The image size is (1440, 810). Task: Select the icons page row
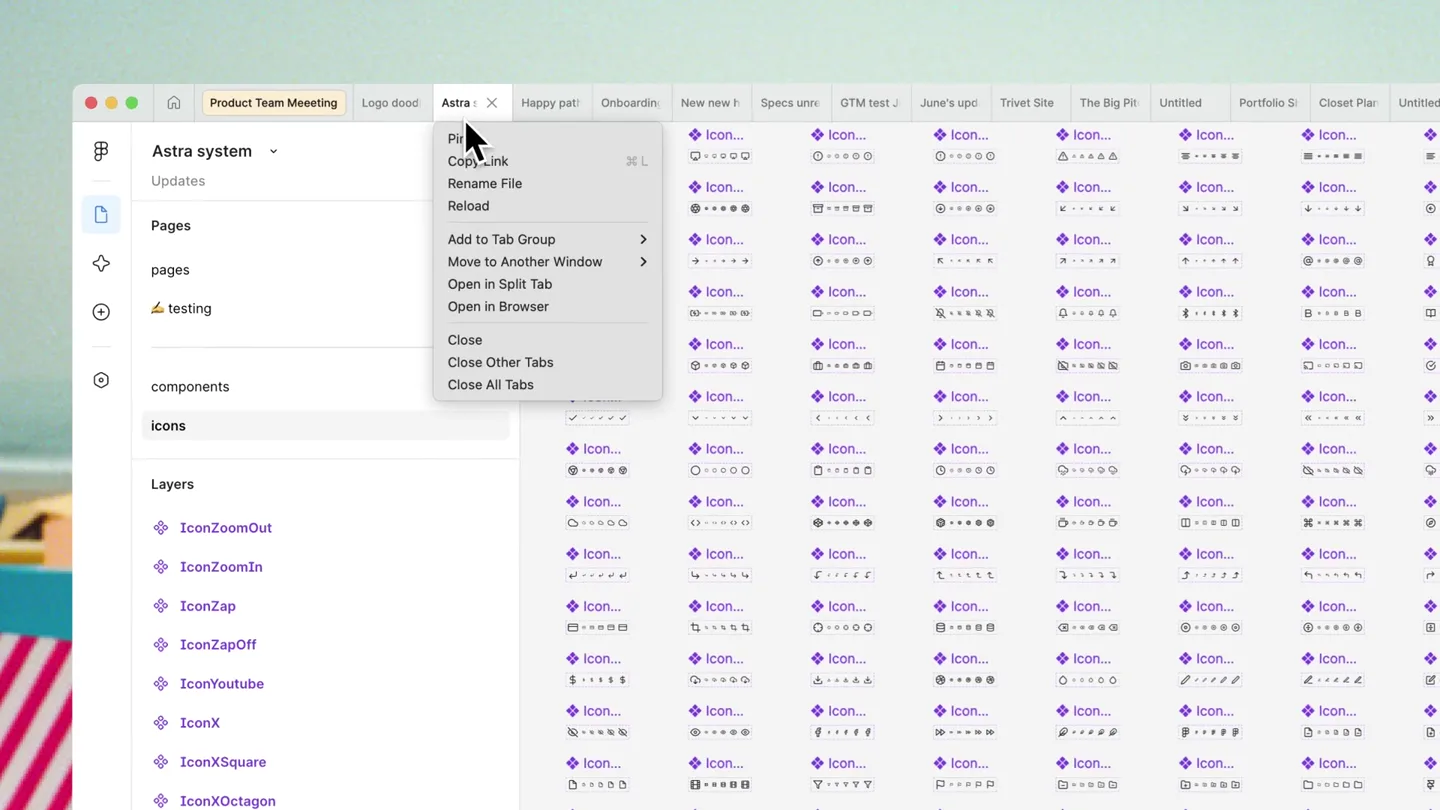pyautogui.click(x=326, y=426)
